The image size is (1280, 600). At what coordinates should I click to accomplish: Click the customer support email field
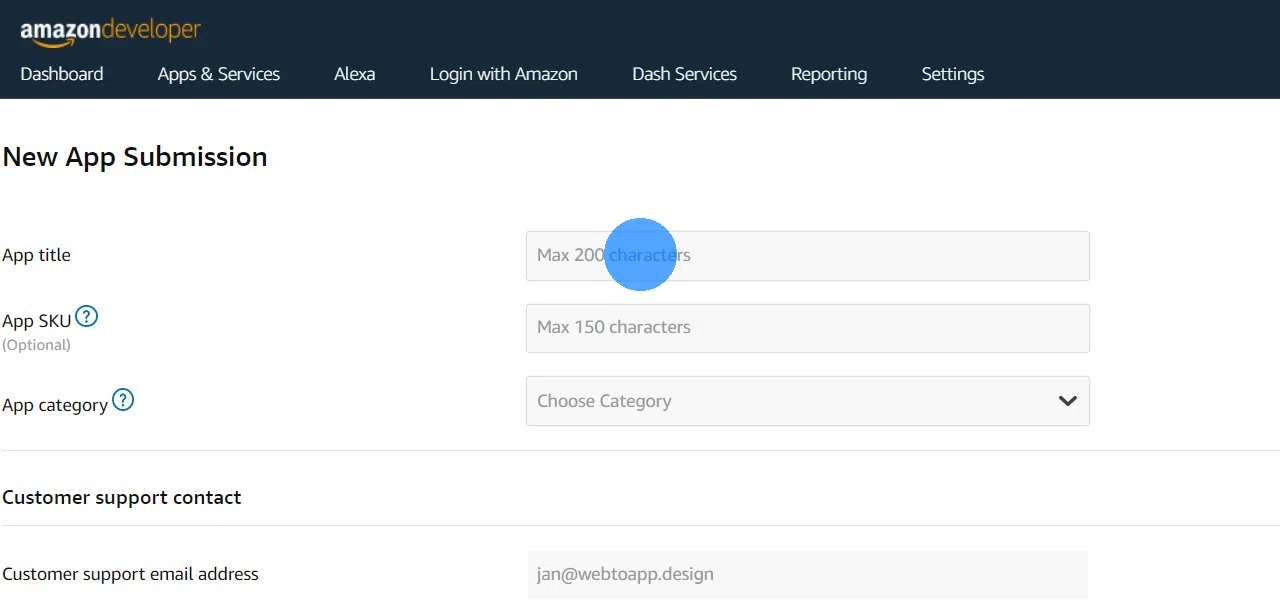pyautogui.click(x=808, y=574)
